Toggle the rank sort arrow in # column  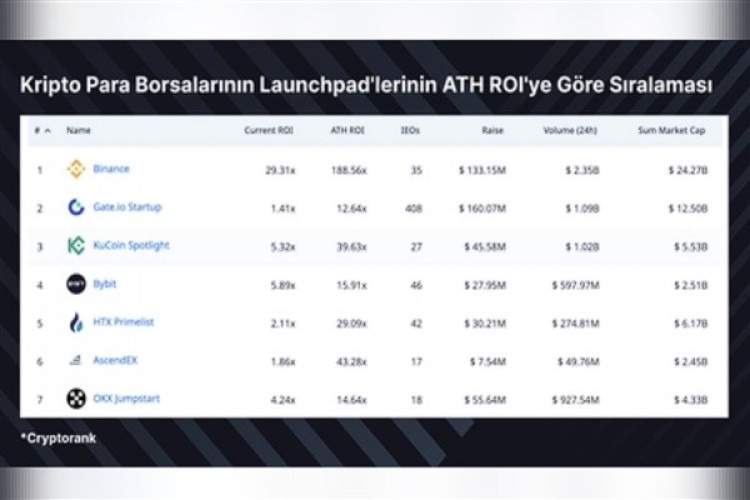coord(47,130)
